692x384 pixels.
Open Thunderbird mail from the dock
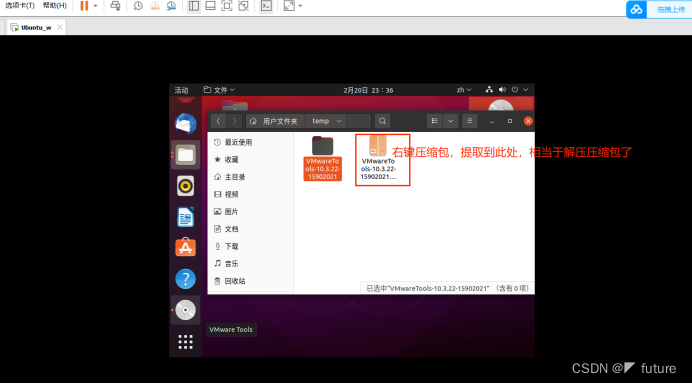coord(185,124)
